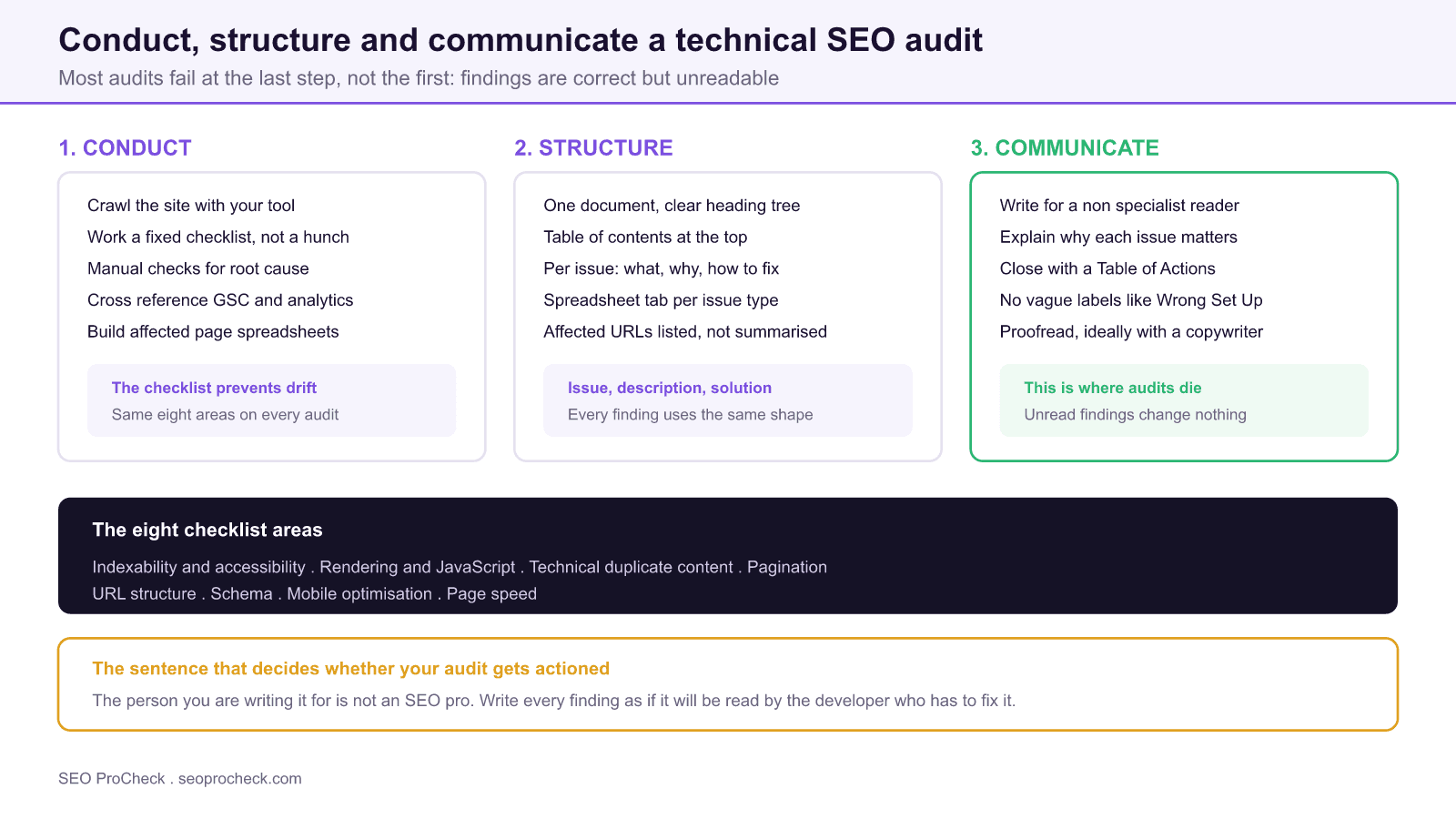The image size is (1456, 819).
Task: Click 'The checklist prevents drift' callout title
Action: tap(214, 388)
